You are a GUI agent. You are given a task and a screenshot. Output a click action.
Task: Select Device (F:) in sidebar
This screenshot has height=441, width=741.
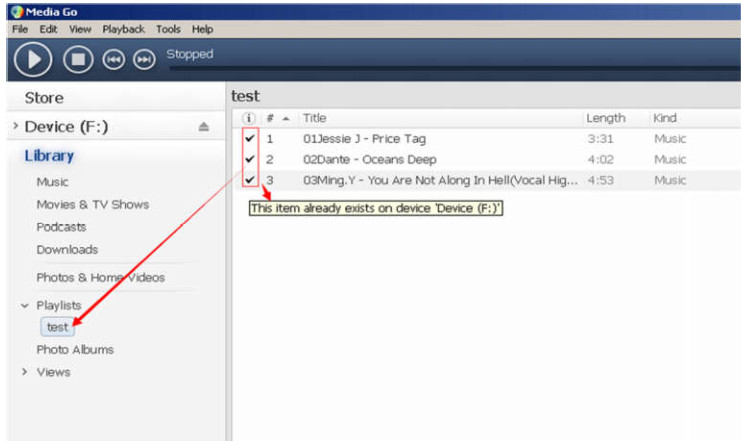(x=67, y=127)
